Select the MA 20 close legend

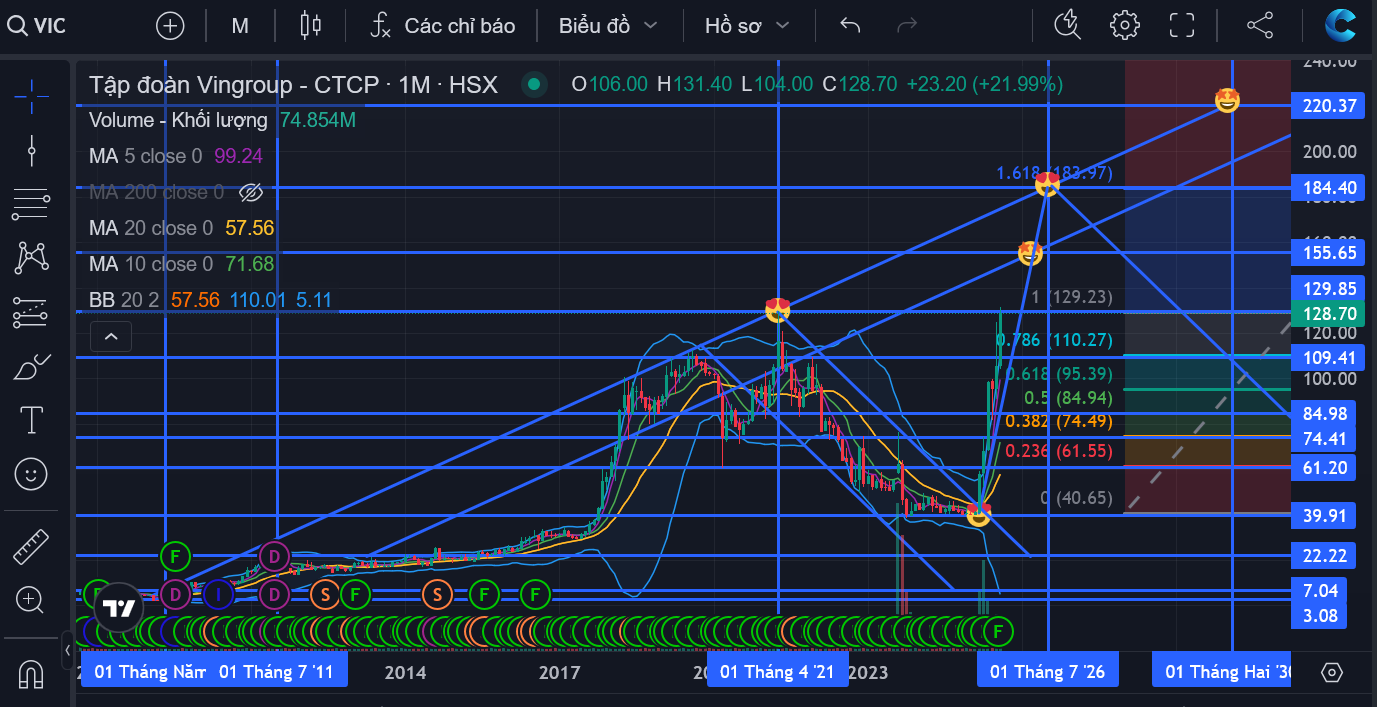tap(151, 228)
